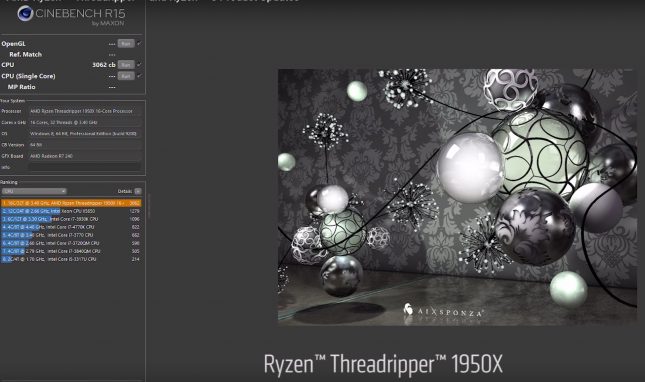Screen dimensions: 645x382
Task: Click the OpenGL label
Action: click(x=13, y=43)
